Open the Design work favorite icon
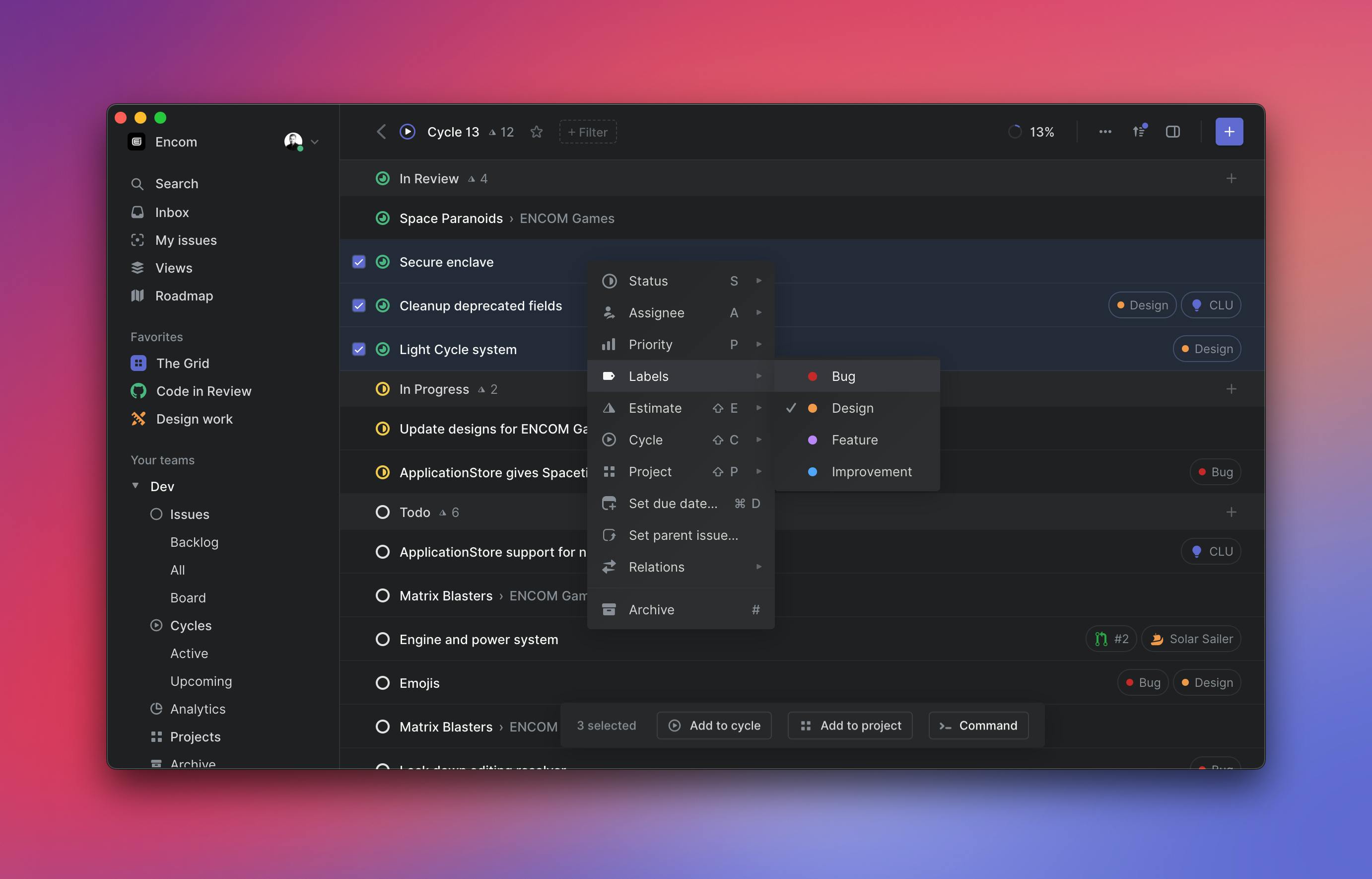This screenshot has height=879, width=1372. [x=138, y=419]
